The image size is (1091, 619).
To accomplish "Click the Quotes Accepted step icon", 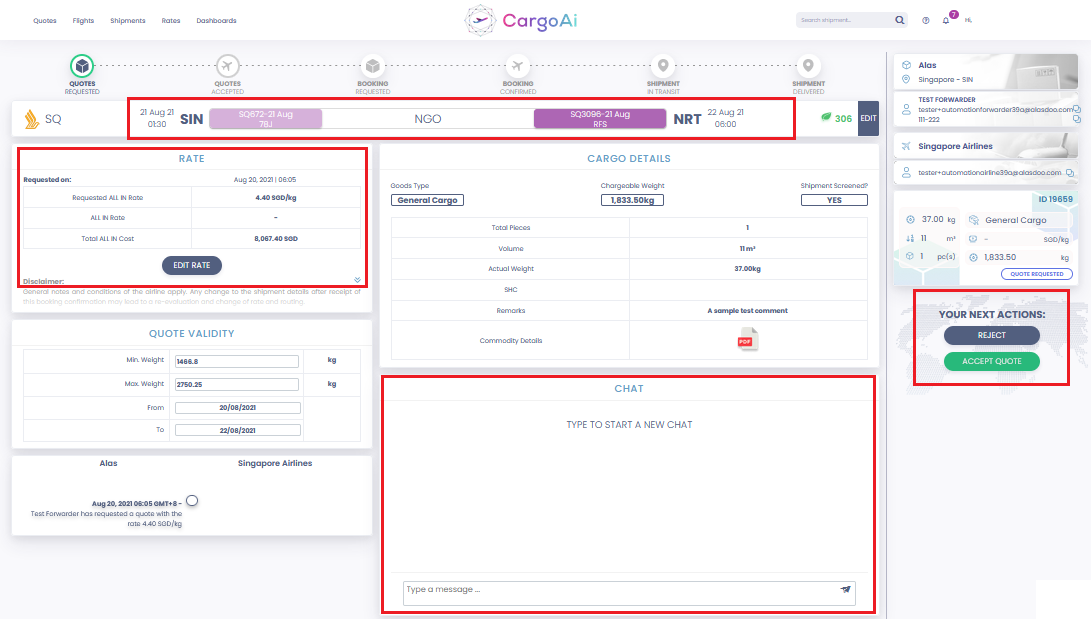I will point(227,66).
